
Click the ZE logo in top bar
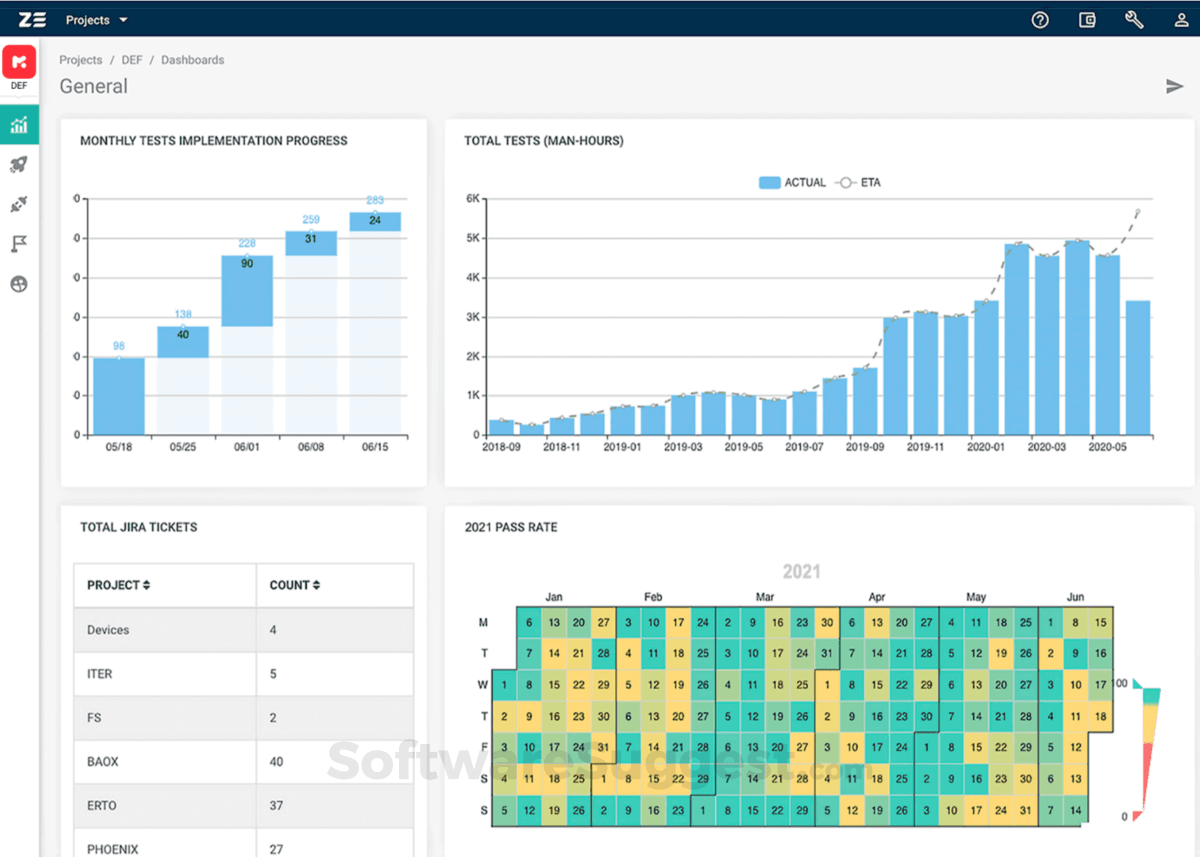coord(32,19)
